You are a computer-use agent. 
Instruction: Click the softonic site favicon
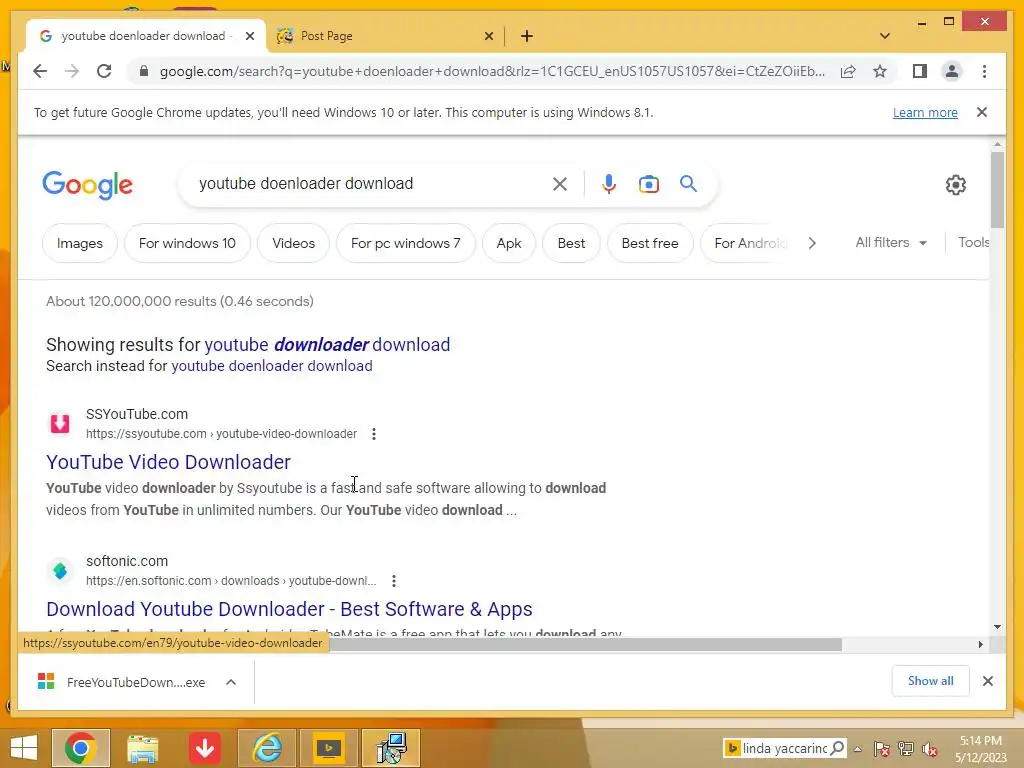(x=60, y=570)
